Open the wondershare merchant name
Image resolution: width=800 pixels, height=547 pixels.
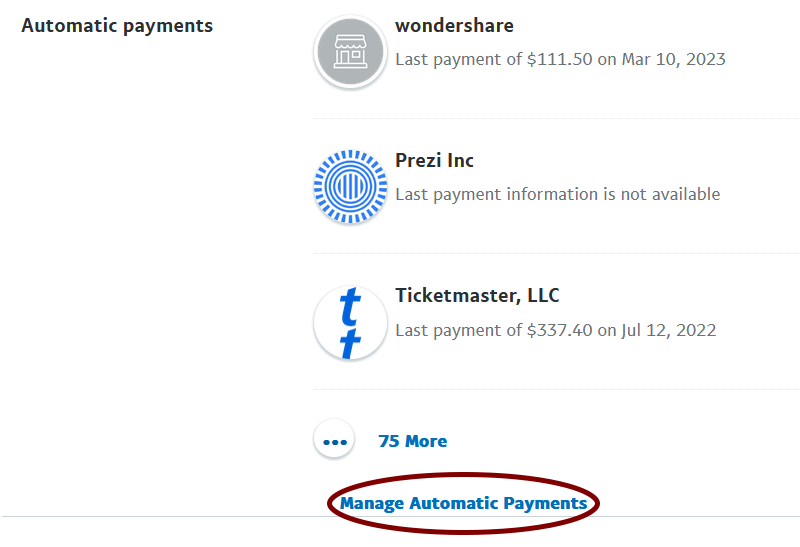point(454,25)
